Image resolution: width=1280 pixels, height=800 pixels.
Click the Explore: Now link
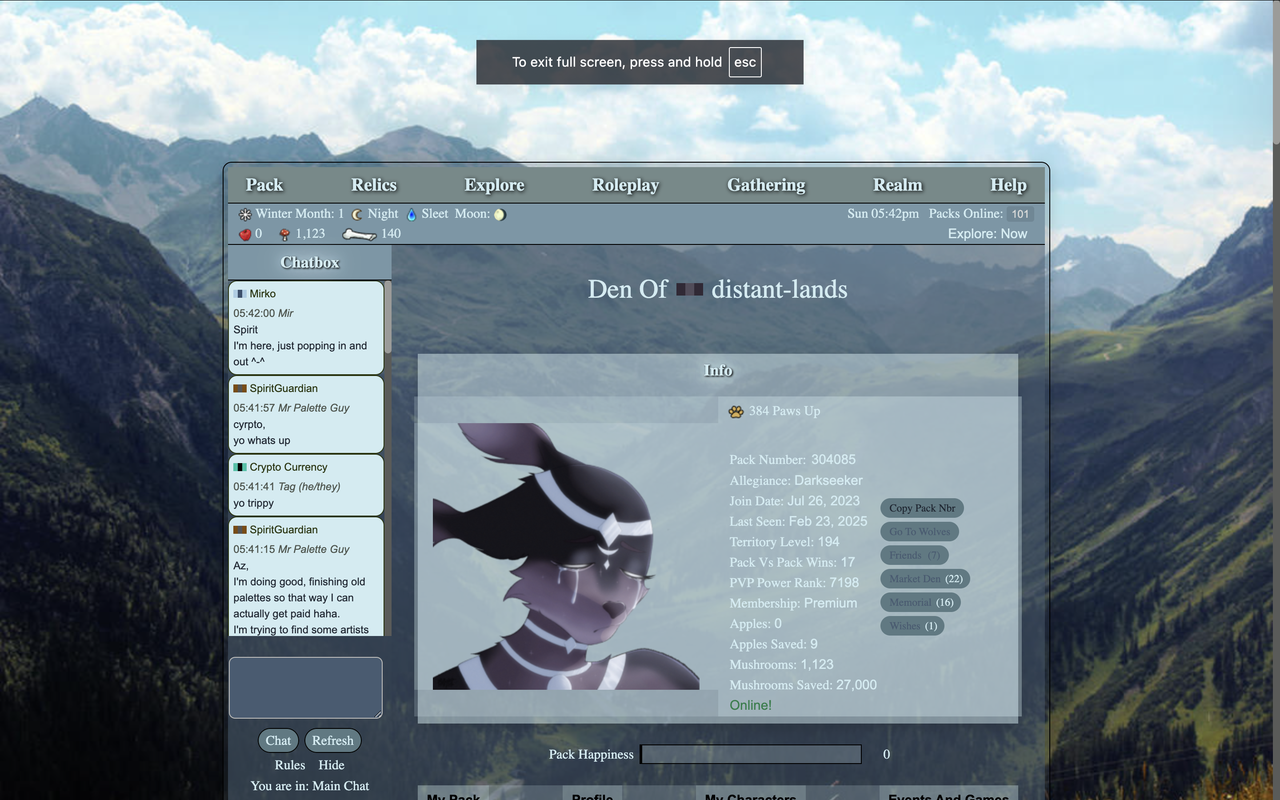[987, 233]
